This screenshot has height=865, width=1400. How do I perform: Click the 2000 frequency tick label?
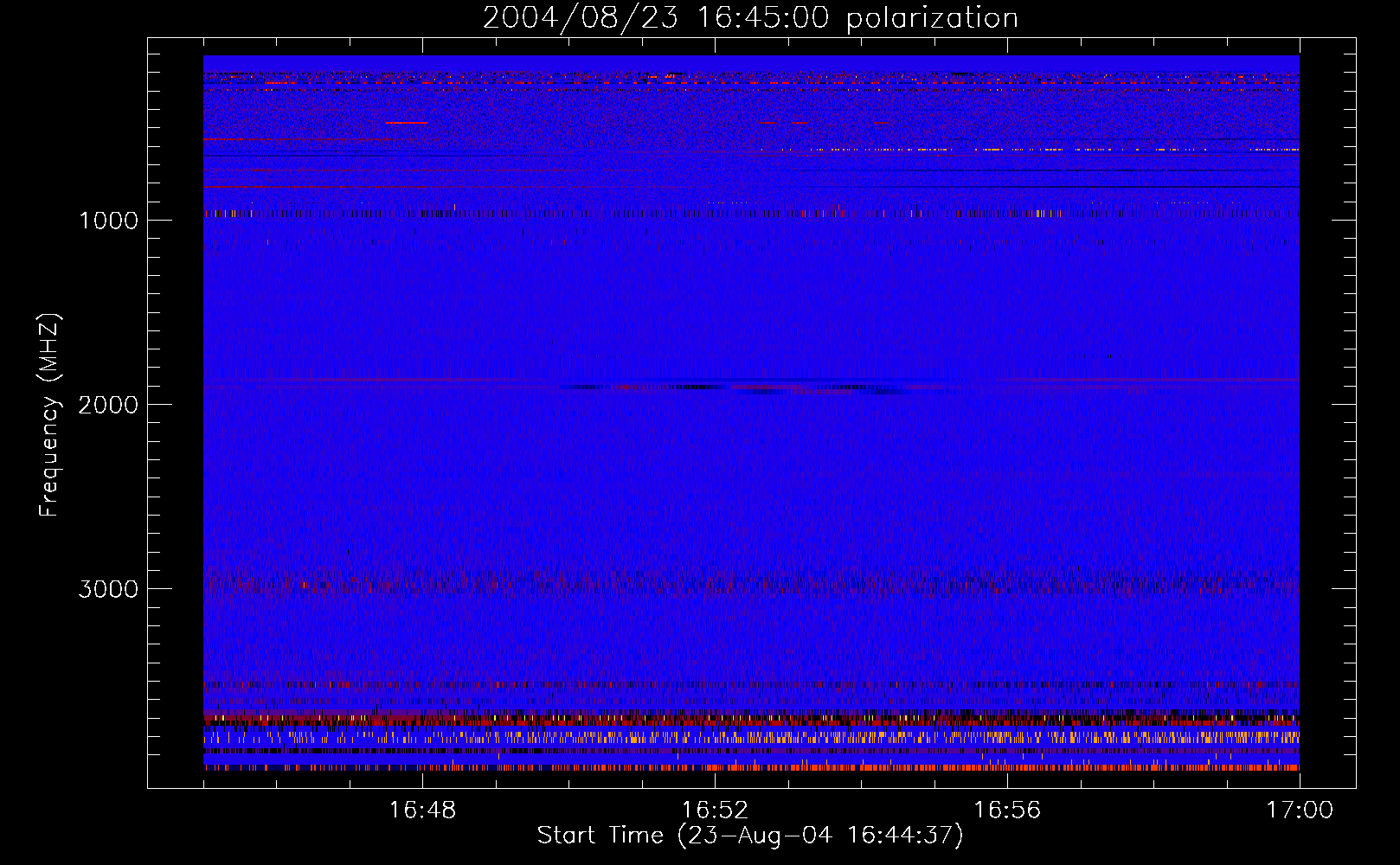click(x=108, y=405)
